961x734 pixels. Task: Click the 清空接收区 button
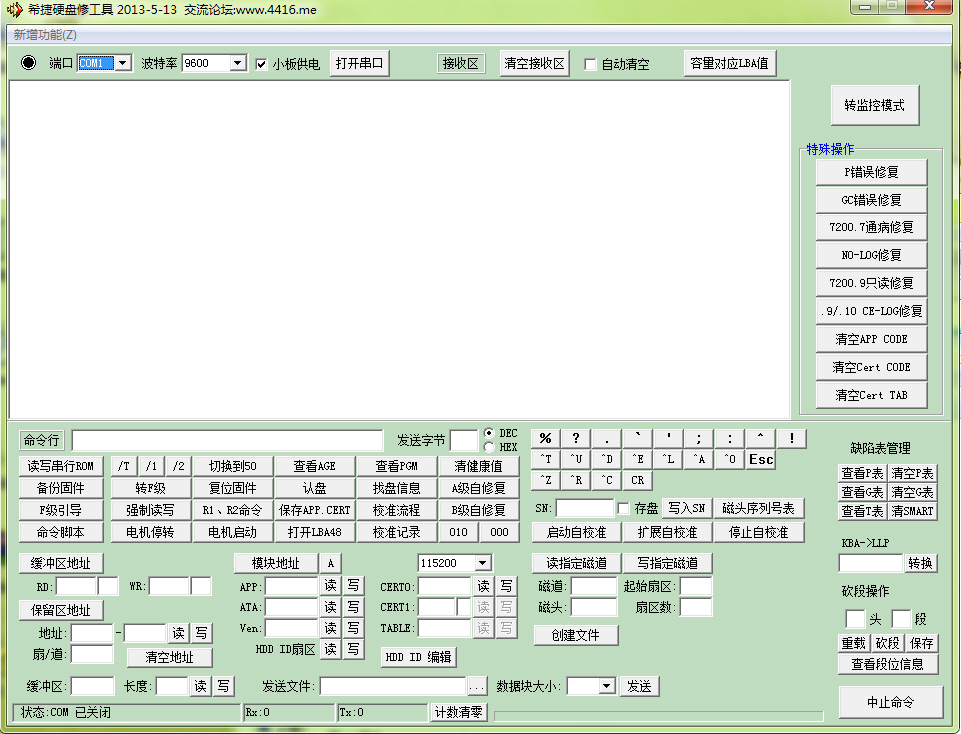tap(534, 63)
